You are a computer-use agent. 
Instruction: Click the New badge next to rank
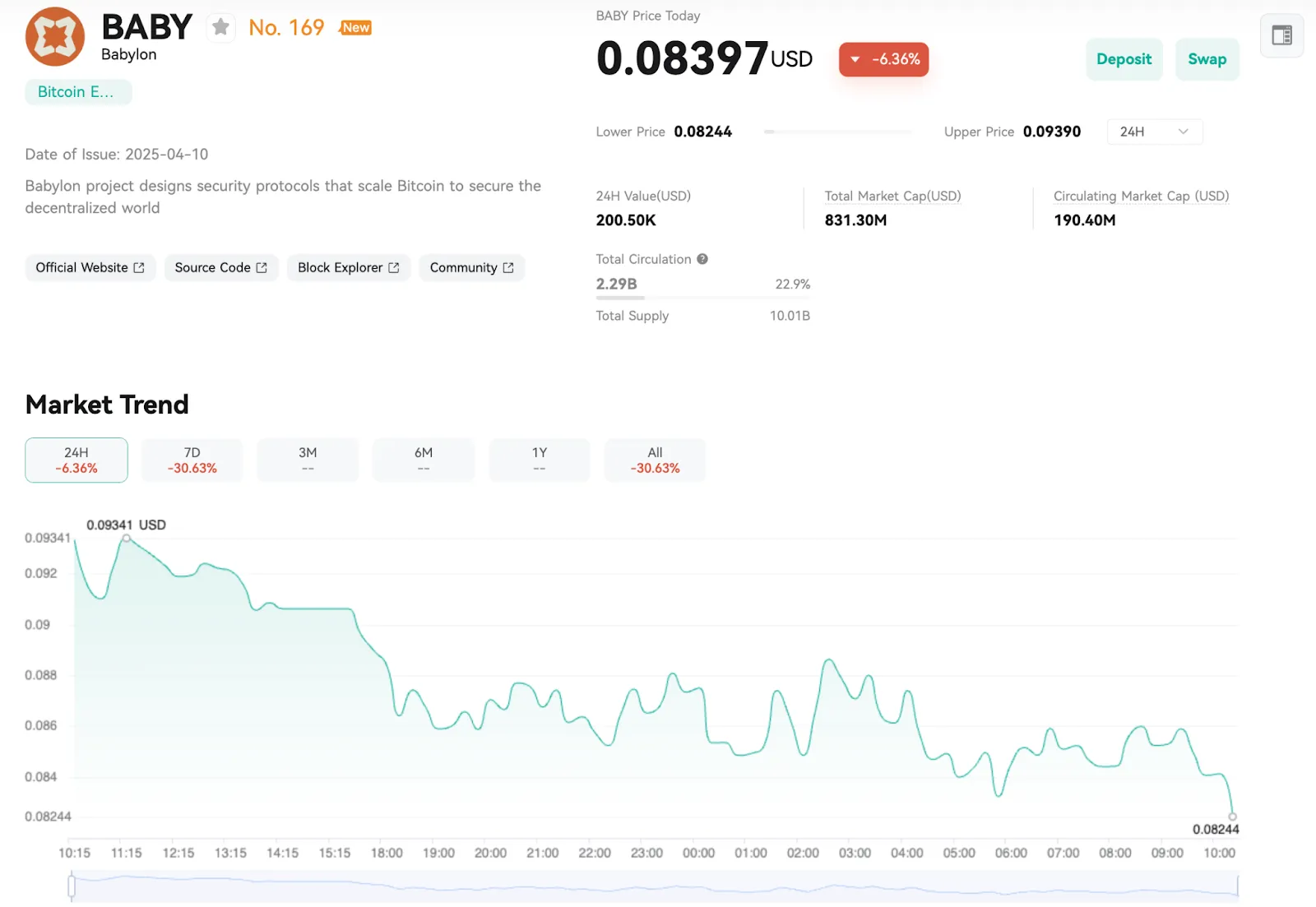(x=355, y=28)
